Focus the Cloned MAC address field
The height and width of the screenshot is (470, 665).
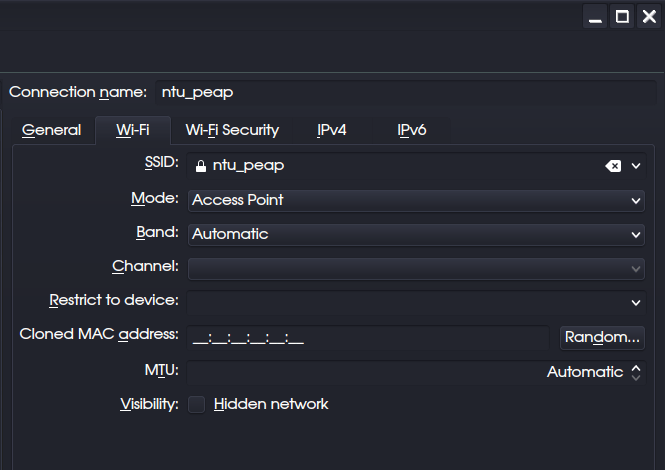[367, 337]
